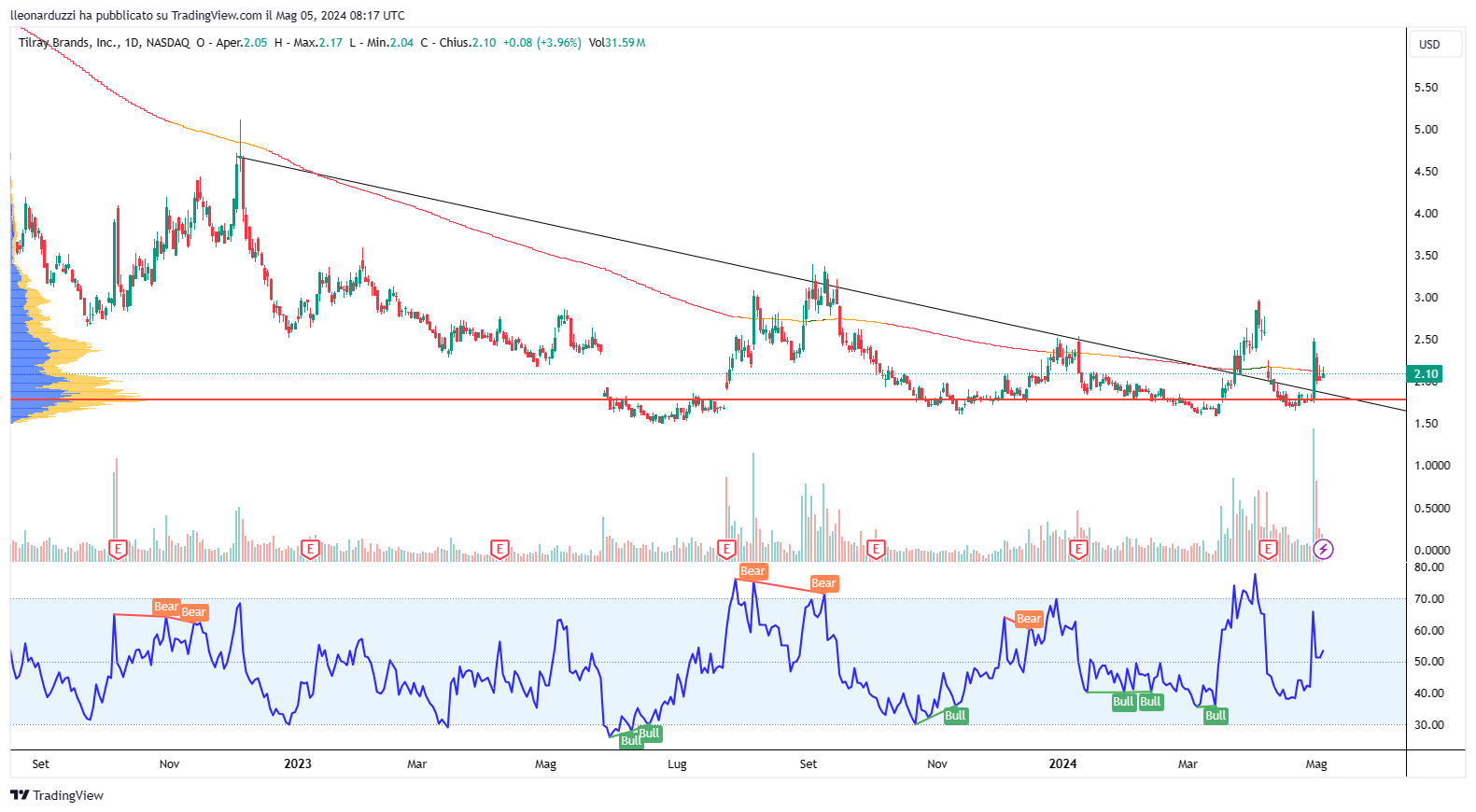The width and height of the screenshot is (1476, 812).
Task: Click the green 2.10 current price label
Action: [x=1426, y=373]
